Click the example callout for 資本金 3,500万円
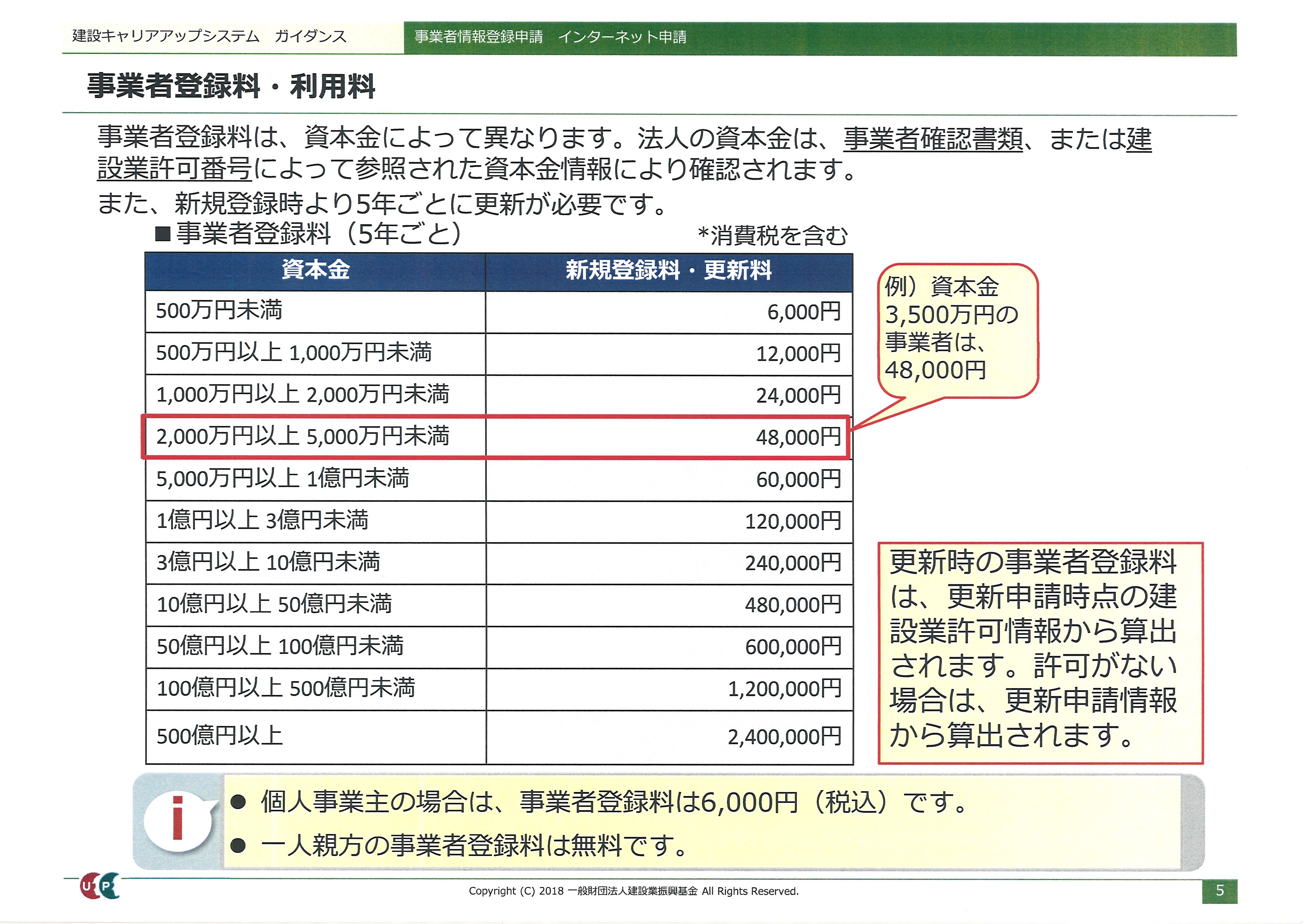 [958, 330]
